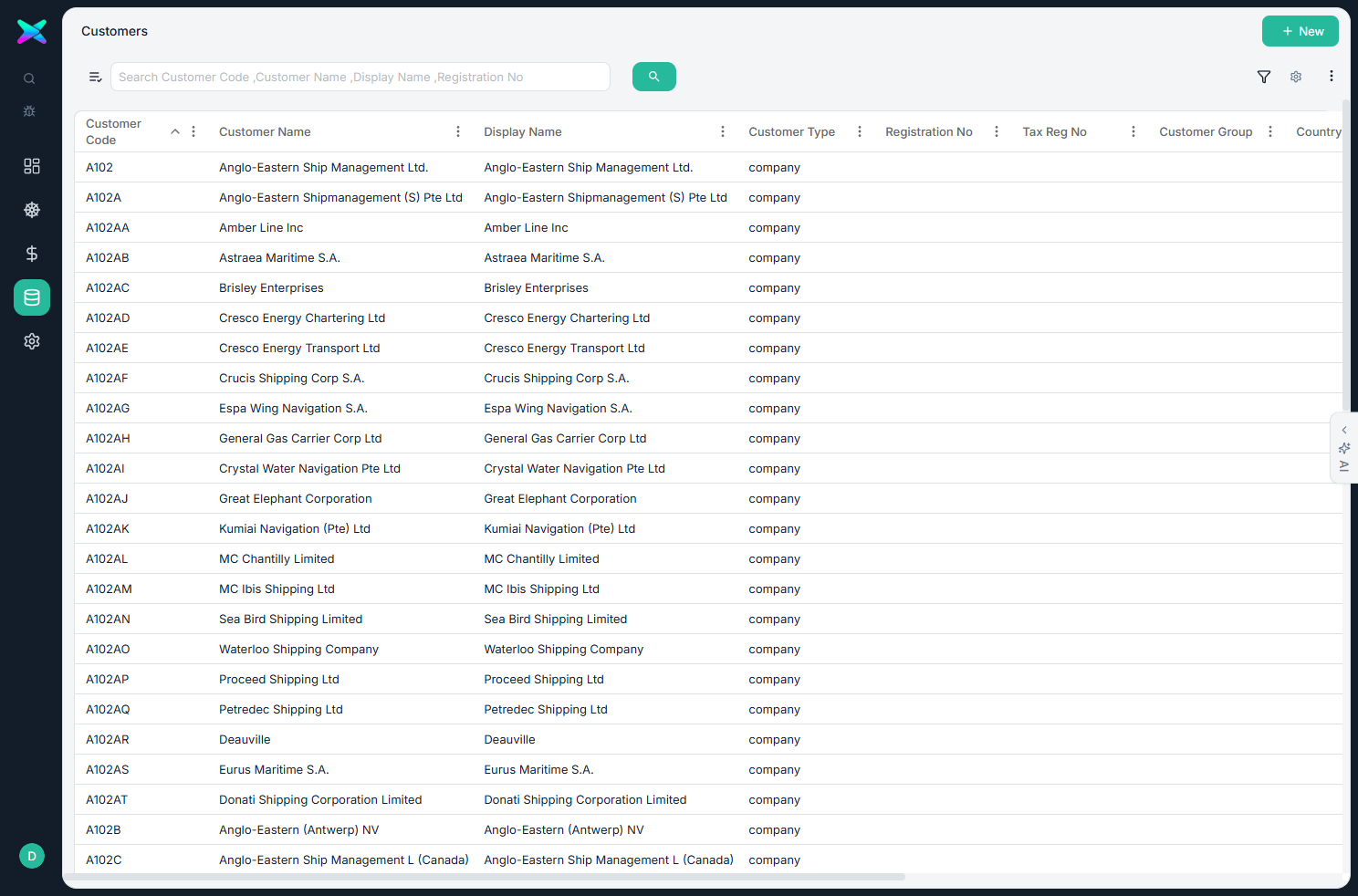Expand the AI side panel

point(1344,447)
